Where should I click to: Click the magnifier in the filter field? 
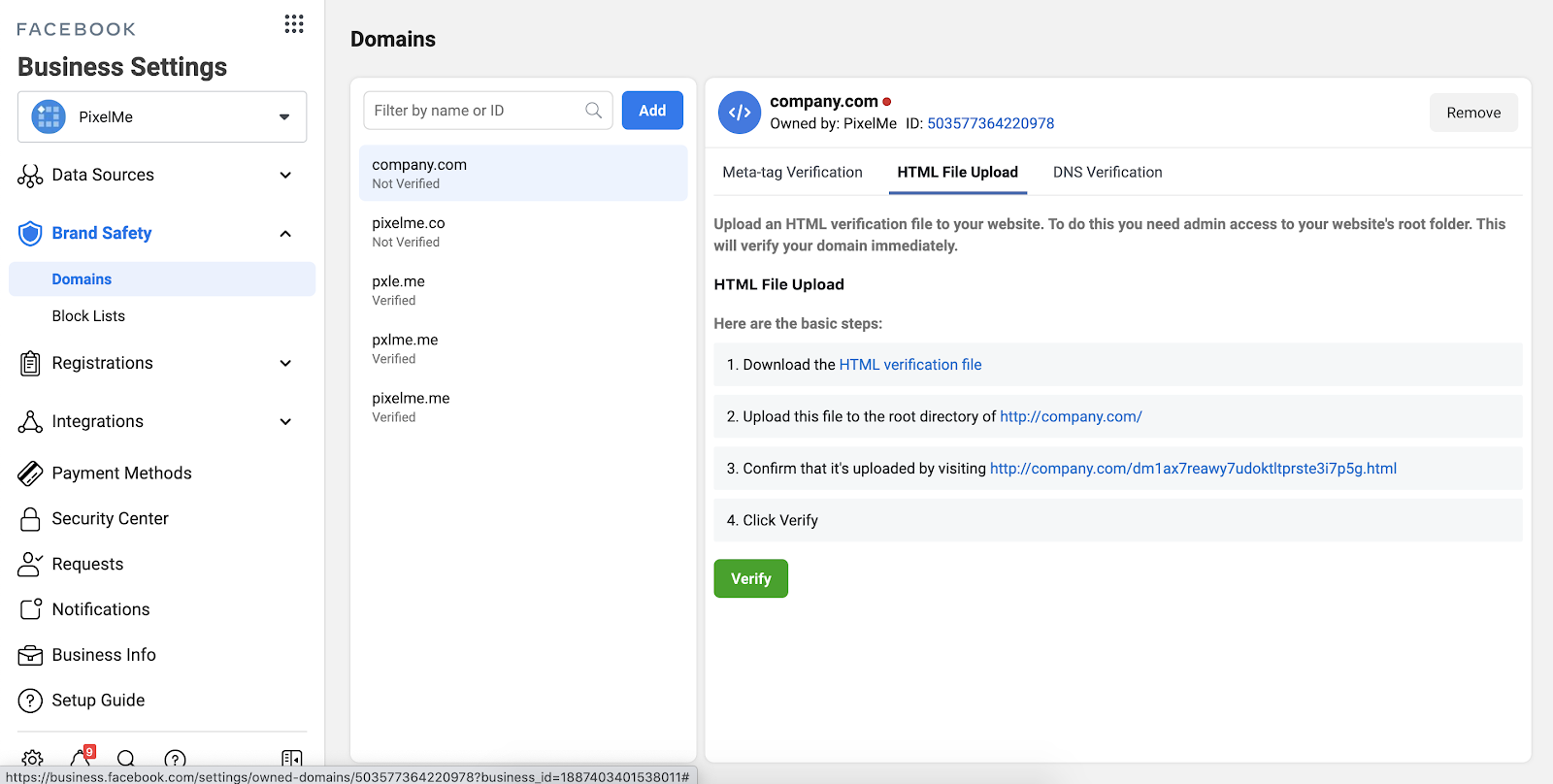point(594,111)
